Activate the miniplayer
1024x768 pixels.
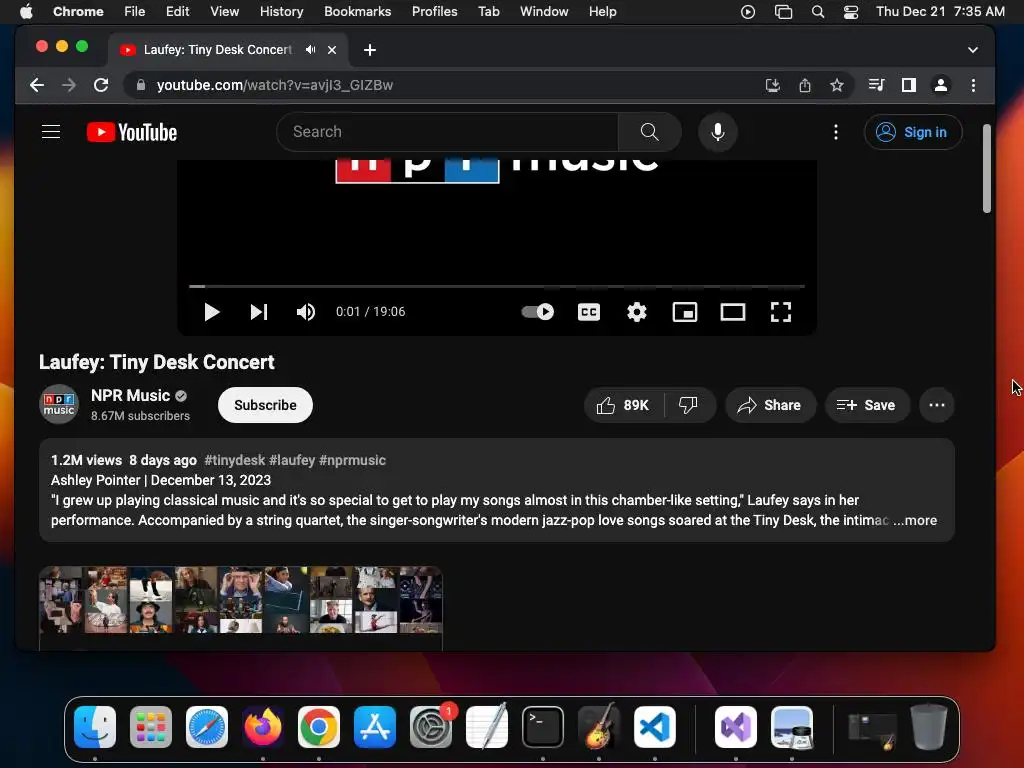(x=684, y=312)
